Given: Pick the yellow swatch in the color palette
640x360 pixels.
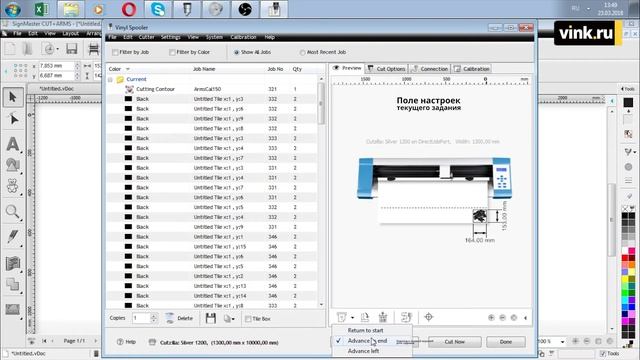Looking at the screenshot, I should tap(625, 280).
